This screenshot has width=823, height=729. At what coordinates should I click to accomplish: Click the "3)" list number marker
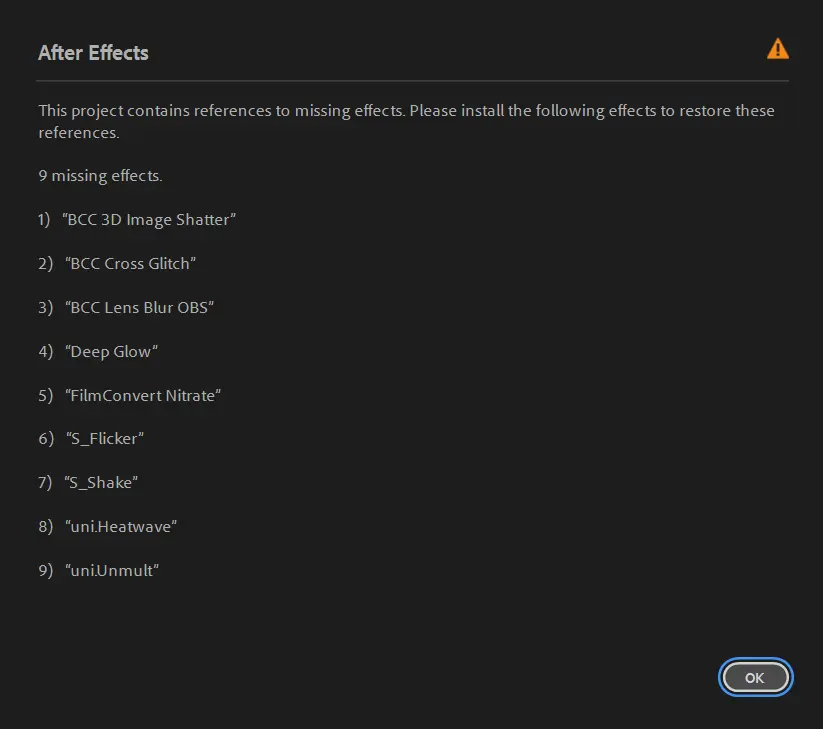tap(45, 308)
